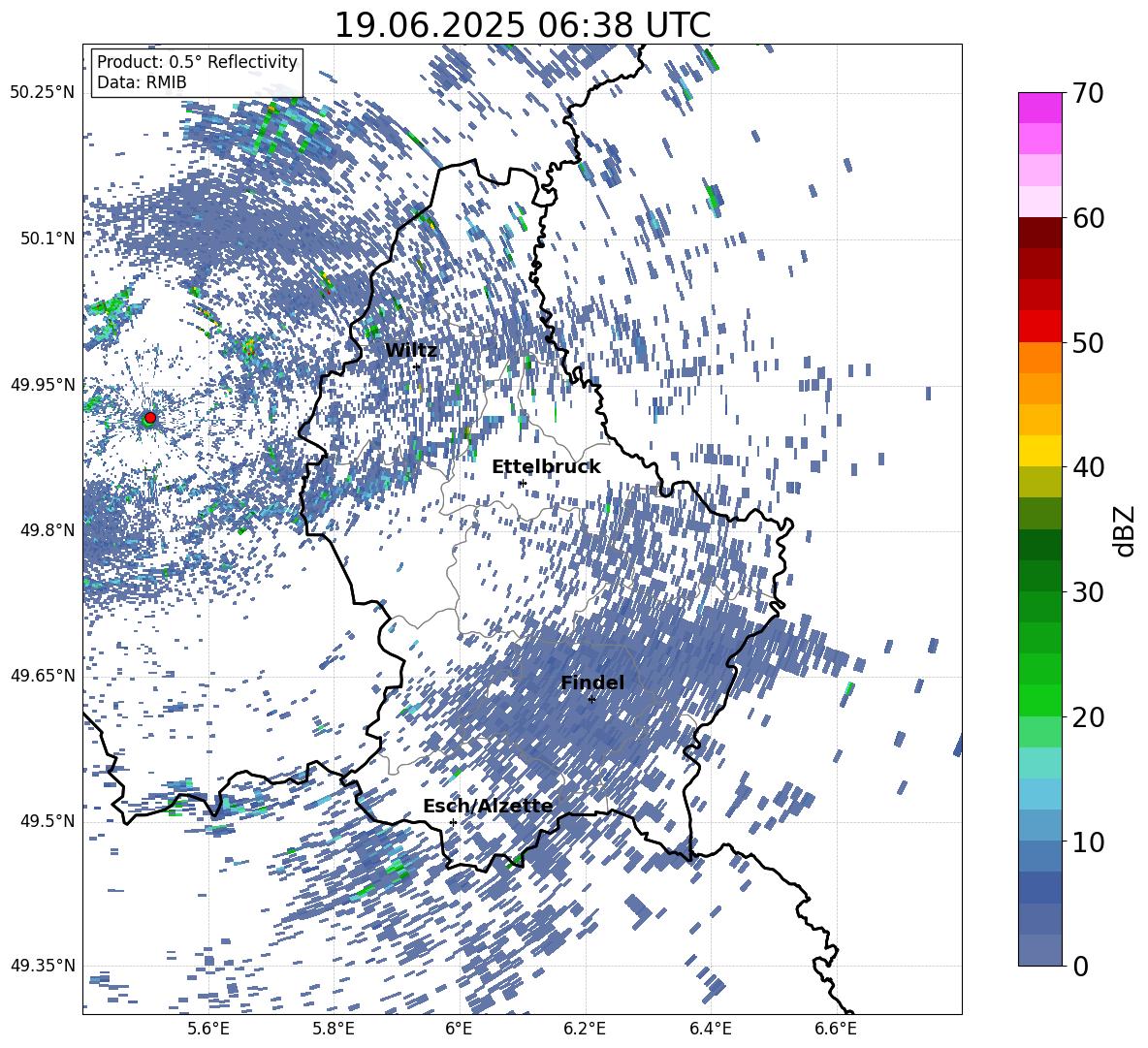The width and height of the screenshot is (1148, 1048).
Task: Click the plot title '19.06.2025 06:38 UTC'
Action: [522, 25]
